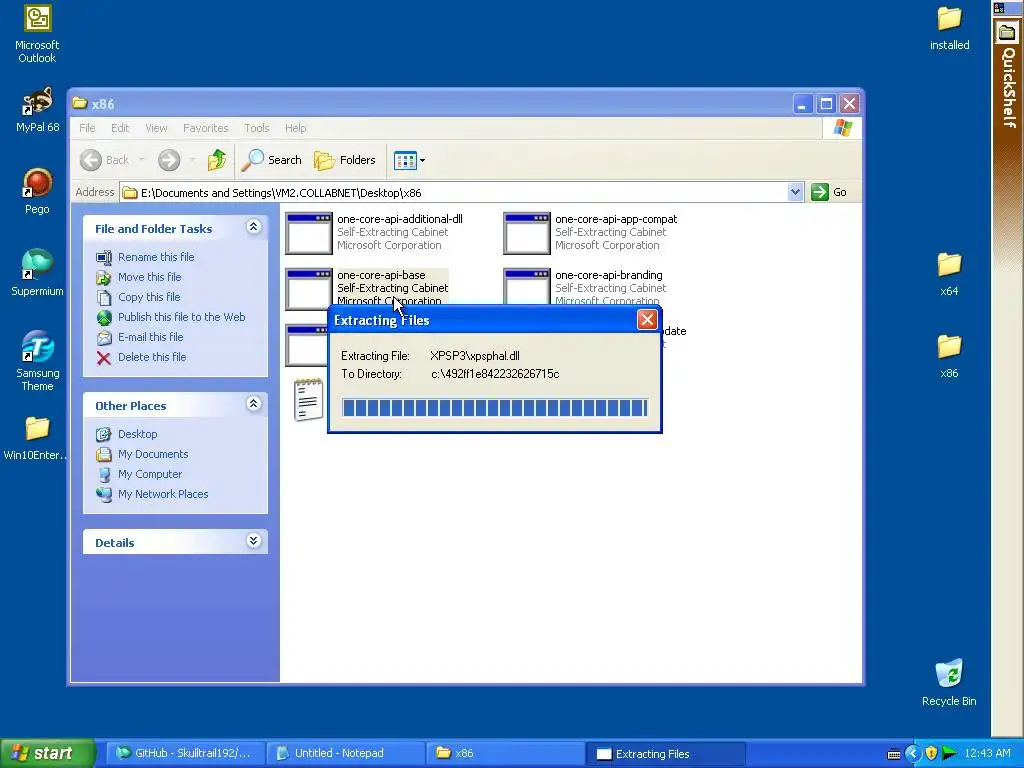Select the installed folder on desktop

pyautogui.click(x=950, y=28)
